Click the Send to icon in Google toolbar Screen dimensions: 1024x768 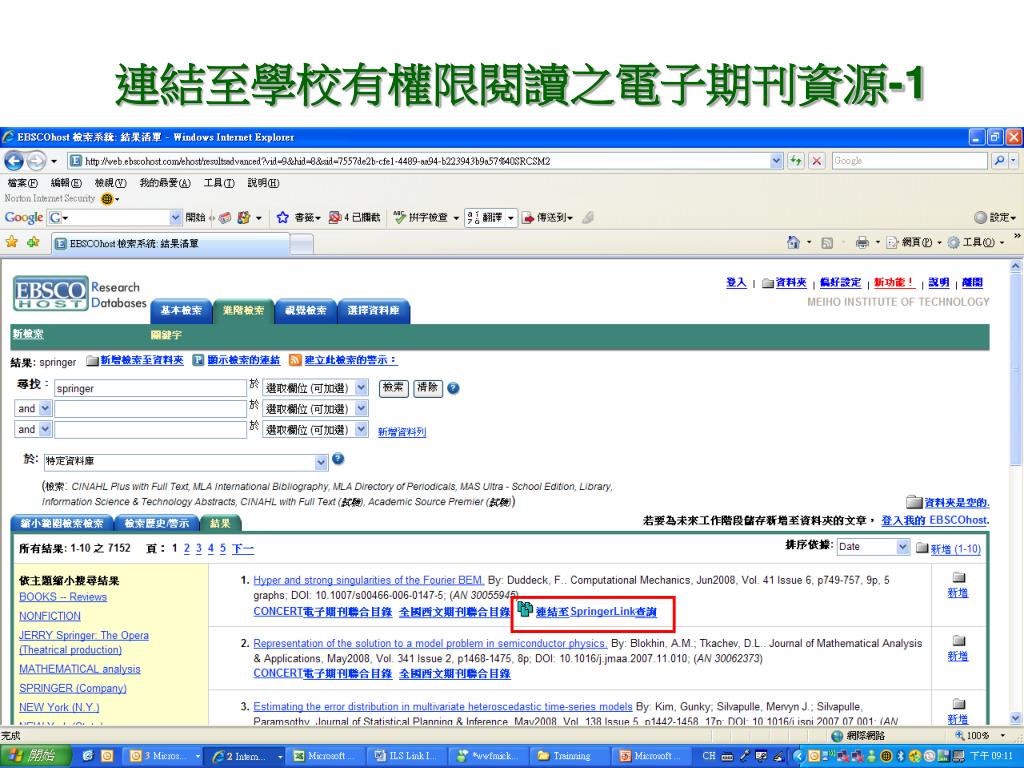coord(528,217)
